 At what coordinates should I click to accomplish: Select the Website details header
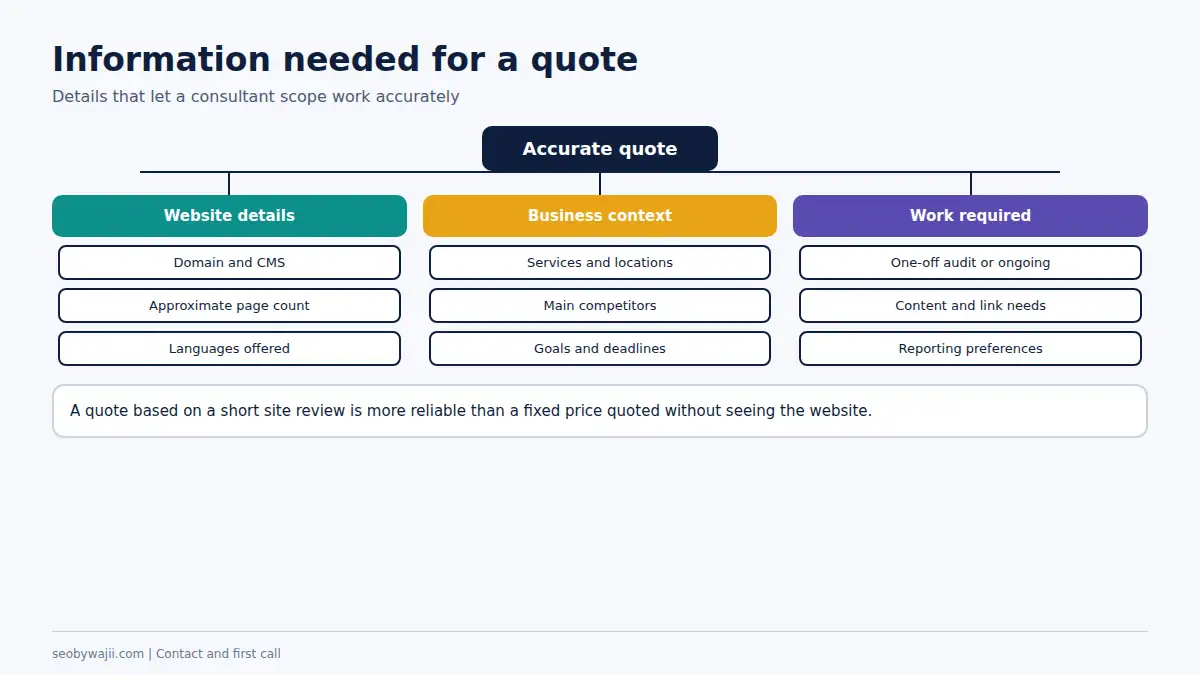click(229, 216)
